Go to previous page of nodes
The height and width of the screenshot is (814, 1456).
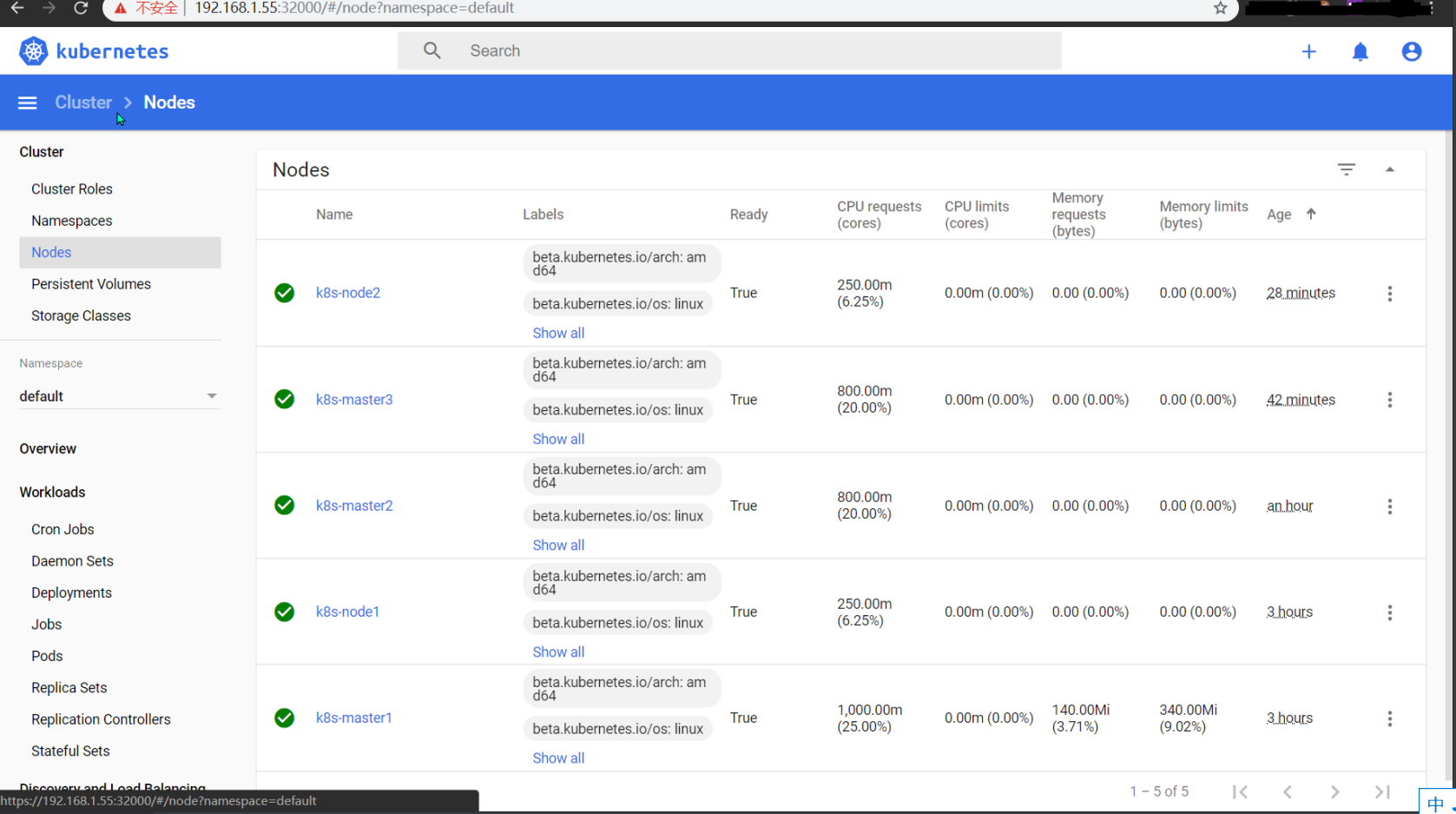click(x=1288, y=791)
